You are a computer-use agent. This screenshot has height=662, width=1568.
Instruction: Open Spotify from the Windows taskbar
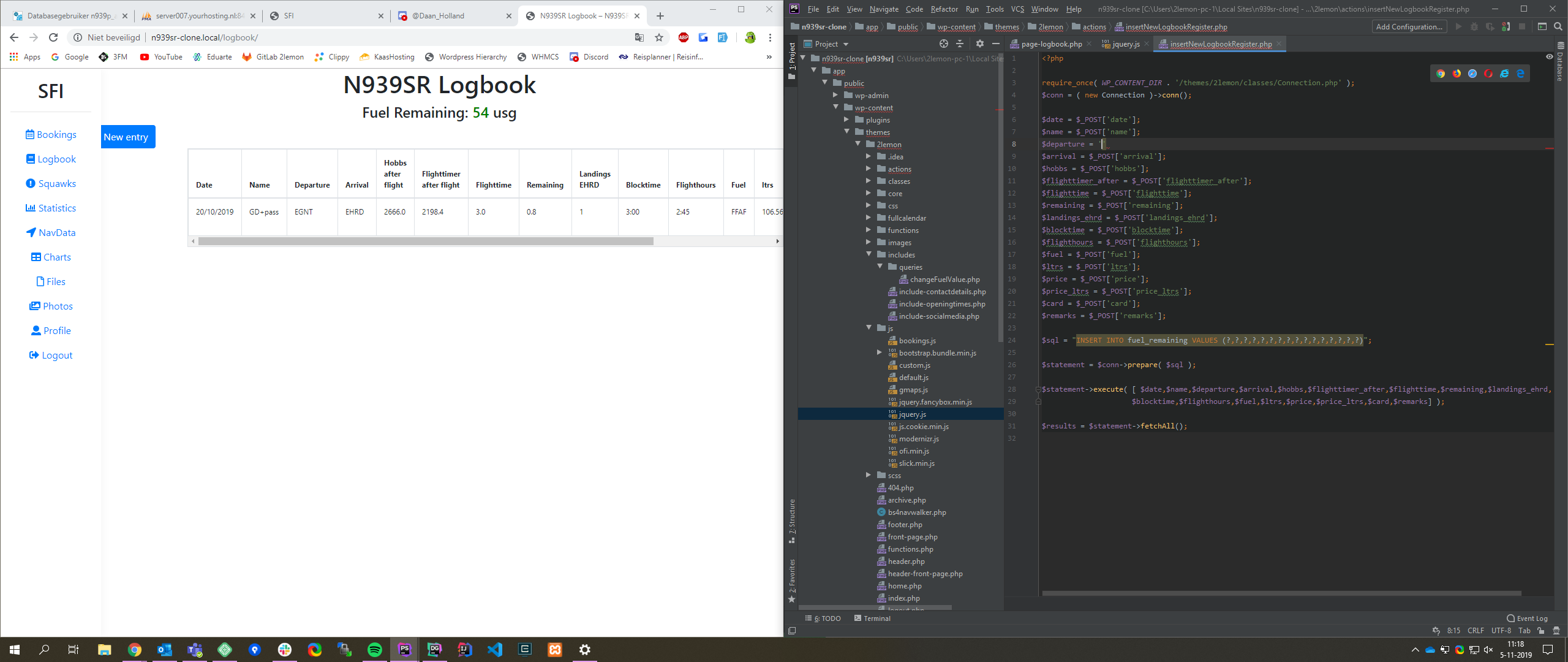[x=375, y=650]
